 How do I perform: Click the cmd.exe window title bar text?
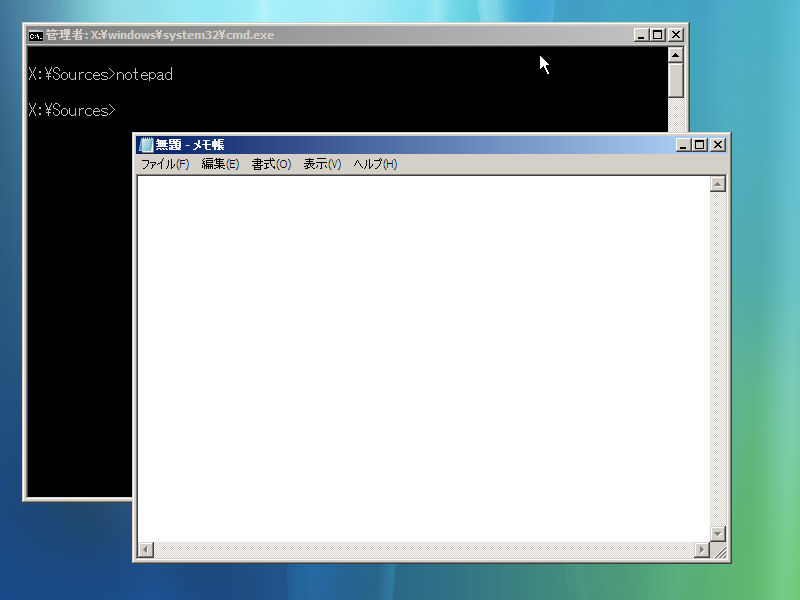[x=160, y=35]
